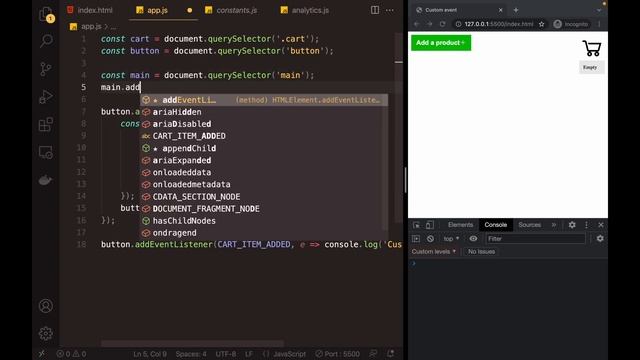
Task: Click the green Add a product button
Action: [x=441, y=43]
